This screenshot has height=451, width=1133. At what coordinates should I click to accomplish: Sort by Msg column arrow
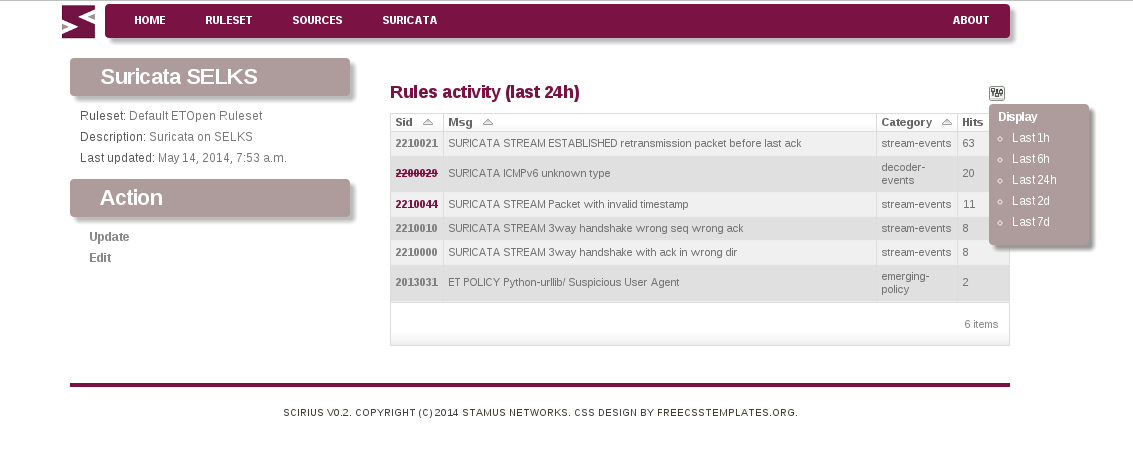[488, 122]
